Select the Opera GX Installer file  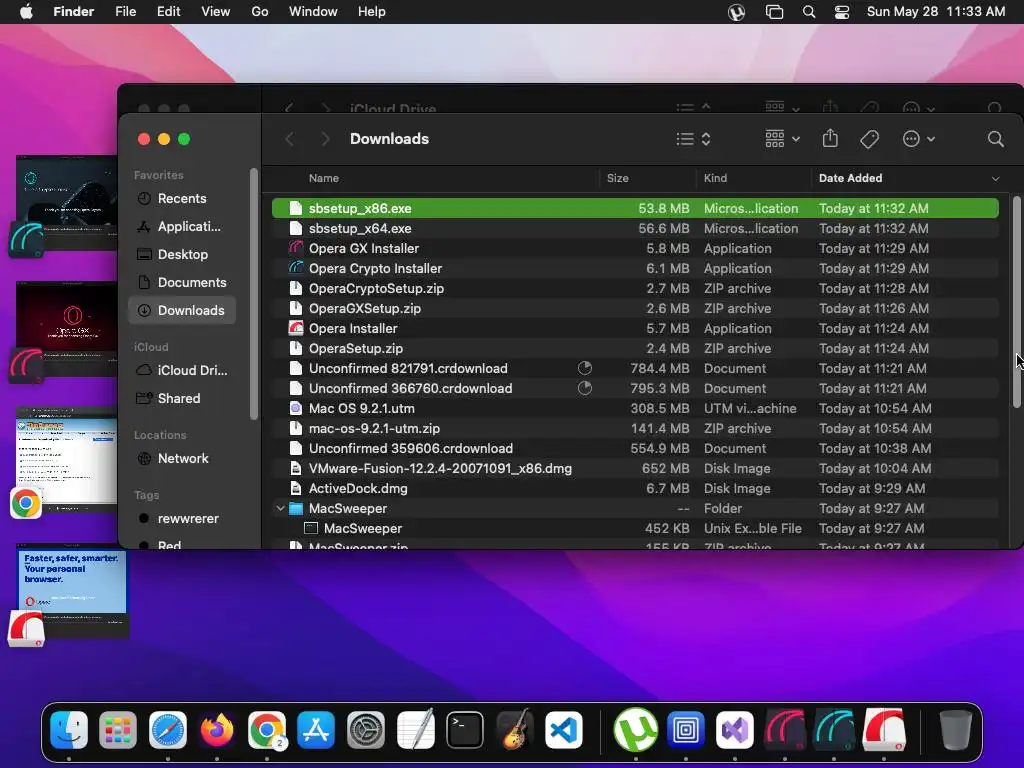(x=635, y=248)
